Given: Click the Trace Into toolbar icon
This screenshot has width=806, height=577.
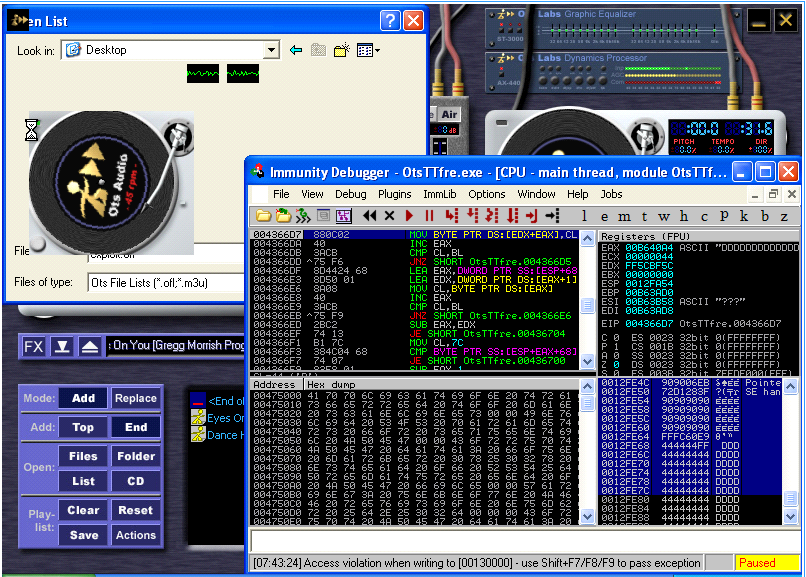Looking at the screenshot, I should coord(492,216).
